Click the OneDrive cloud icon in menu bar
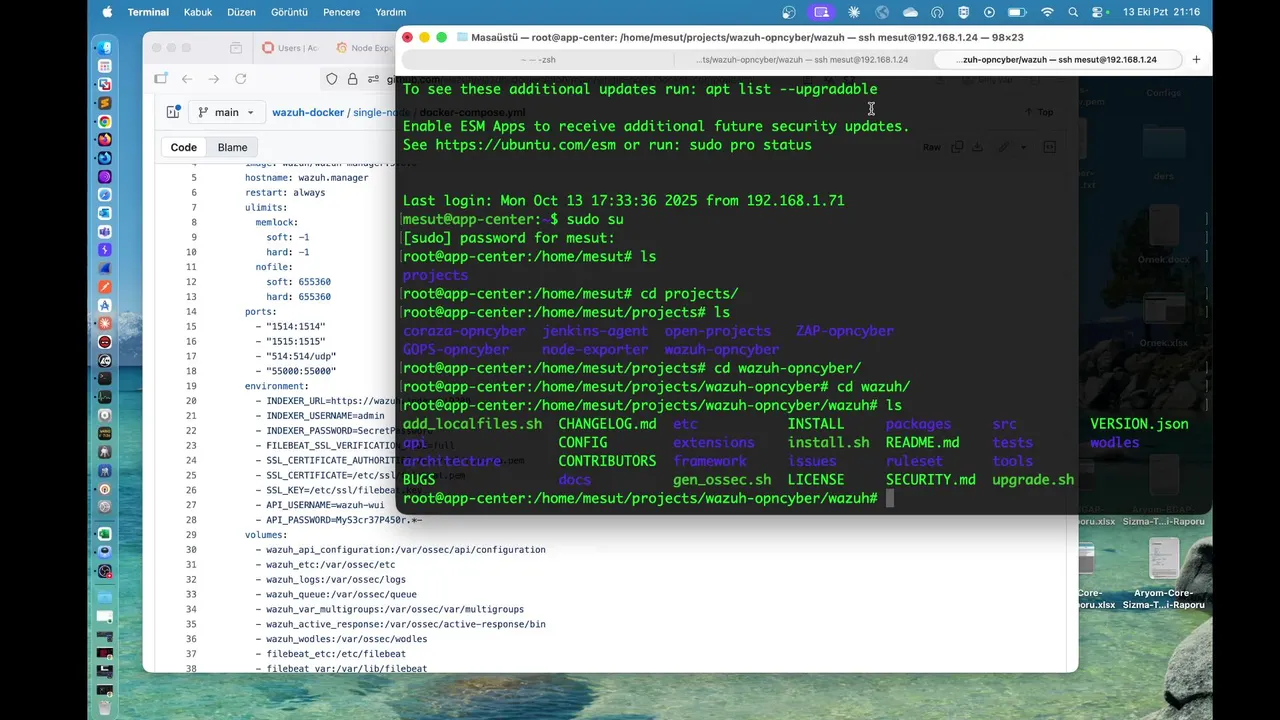This screenshot has height=720, width=1280. (x=910, y=12)
